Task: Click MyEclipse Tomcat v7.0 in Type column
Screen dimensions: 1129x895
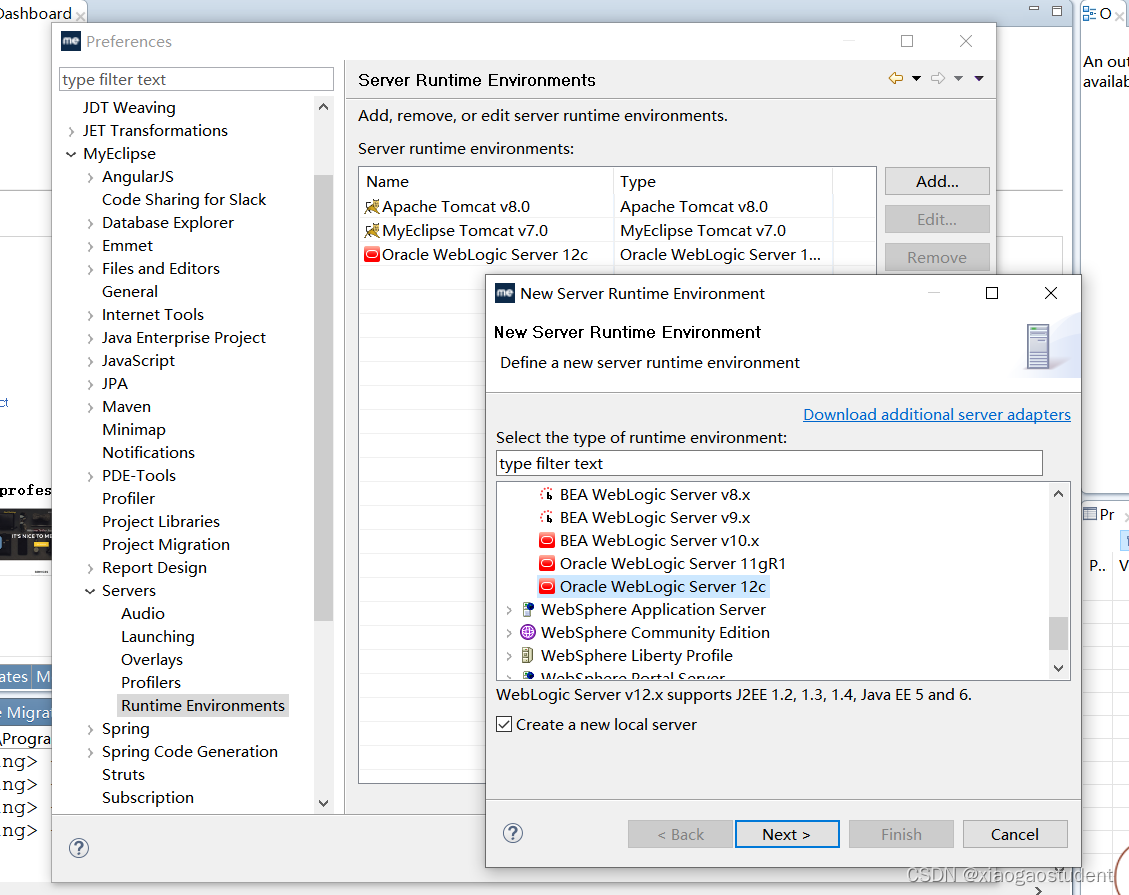Action: tap(703, 230)
